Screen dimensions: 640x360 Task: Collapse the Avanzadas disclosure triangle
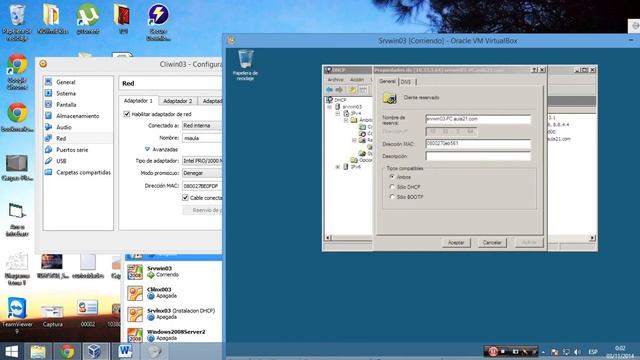coord(147,149)
